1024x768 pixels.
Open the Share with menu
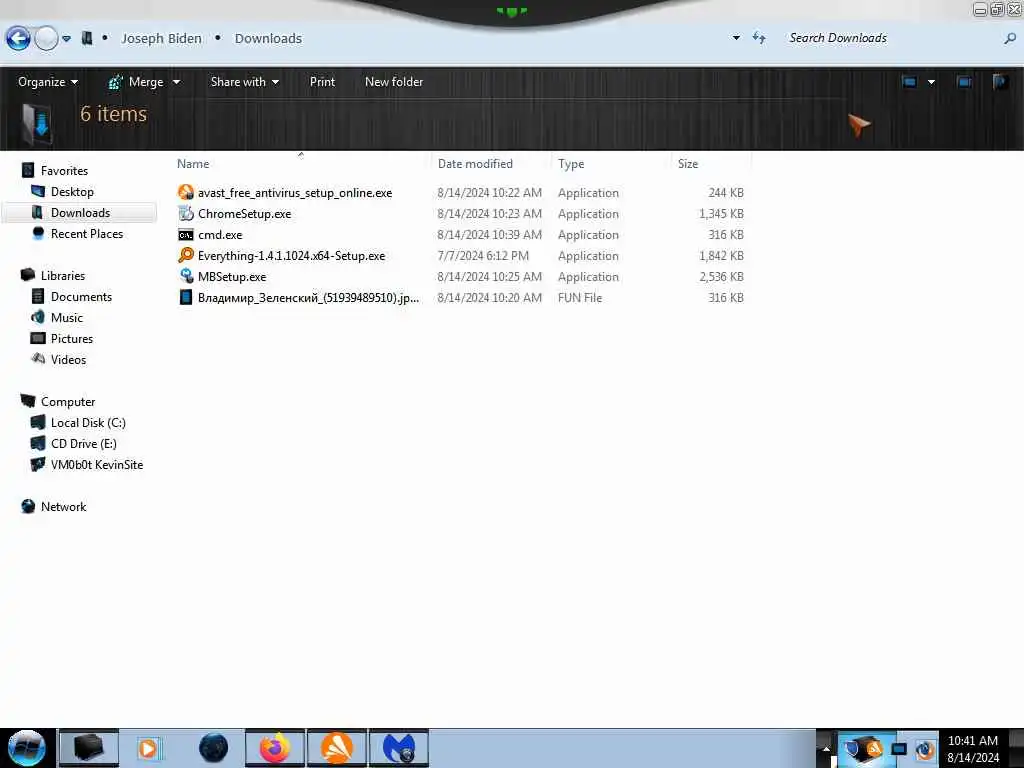244,82
